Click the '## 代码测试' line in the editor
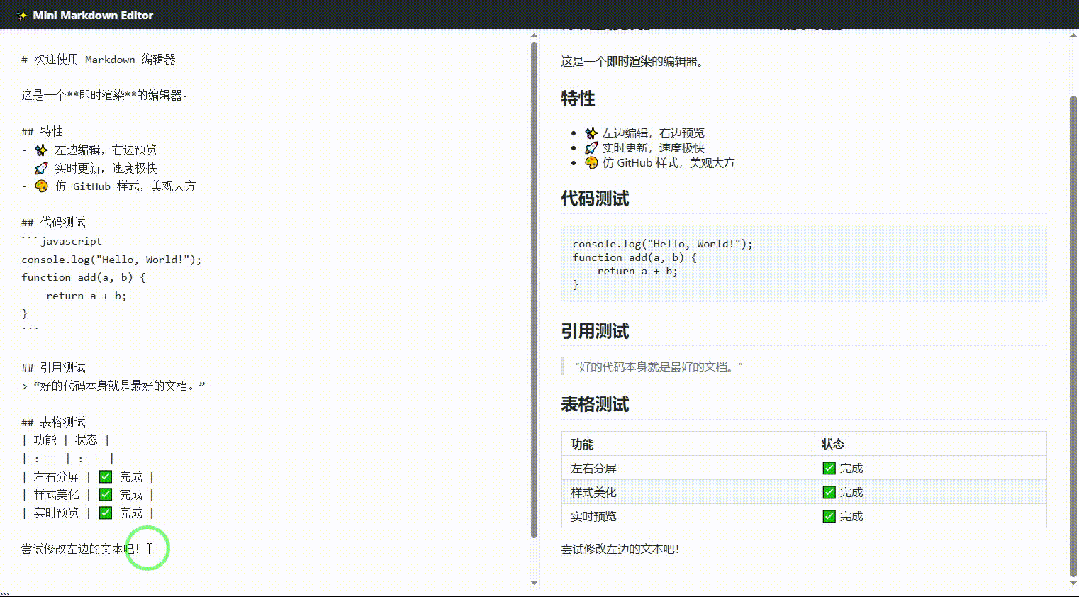Screen dimensions: 1079x597 pos(54,222)
